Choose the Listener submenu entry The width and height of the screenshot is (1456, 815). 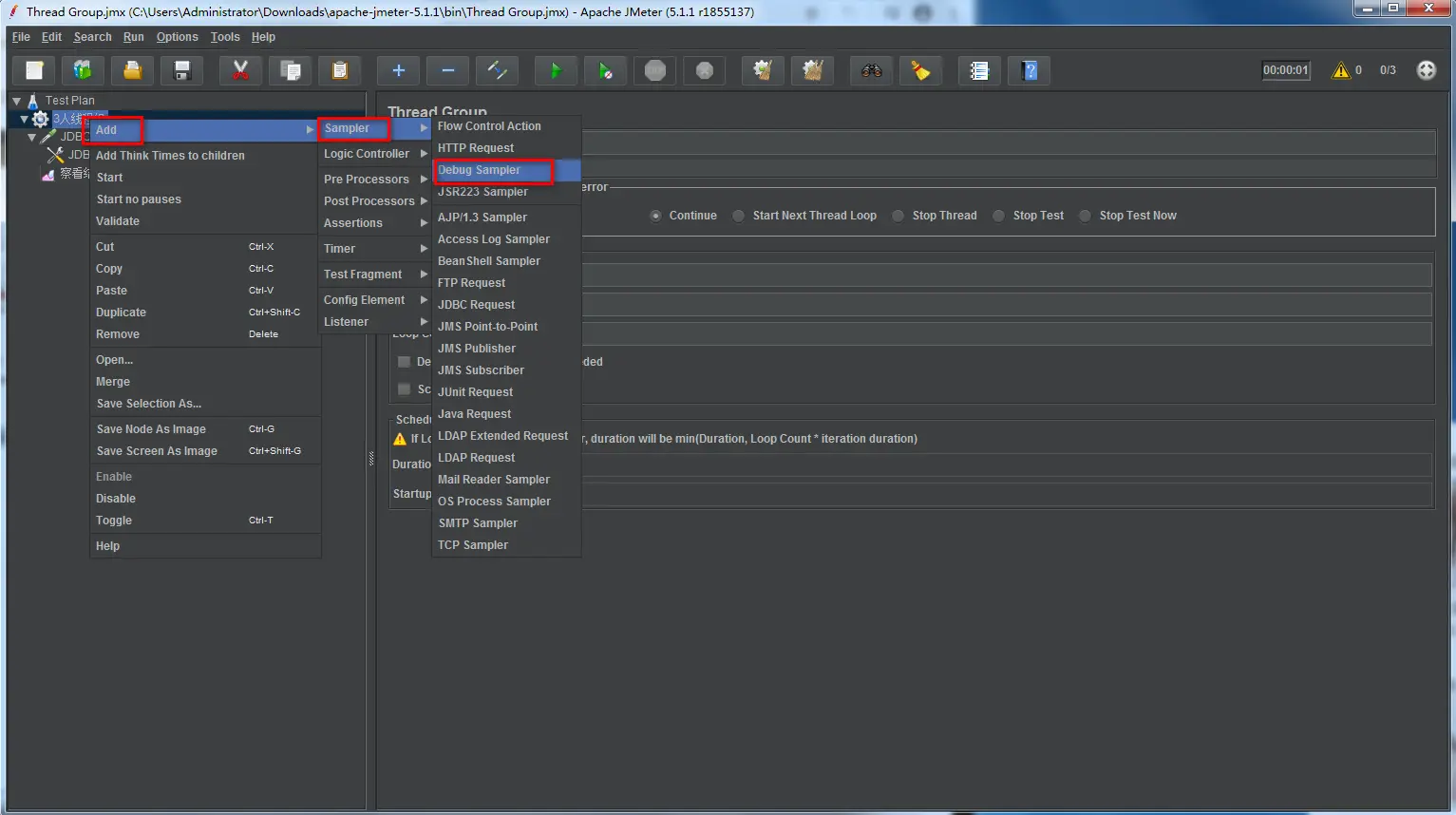pos(375,322)
